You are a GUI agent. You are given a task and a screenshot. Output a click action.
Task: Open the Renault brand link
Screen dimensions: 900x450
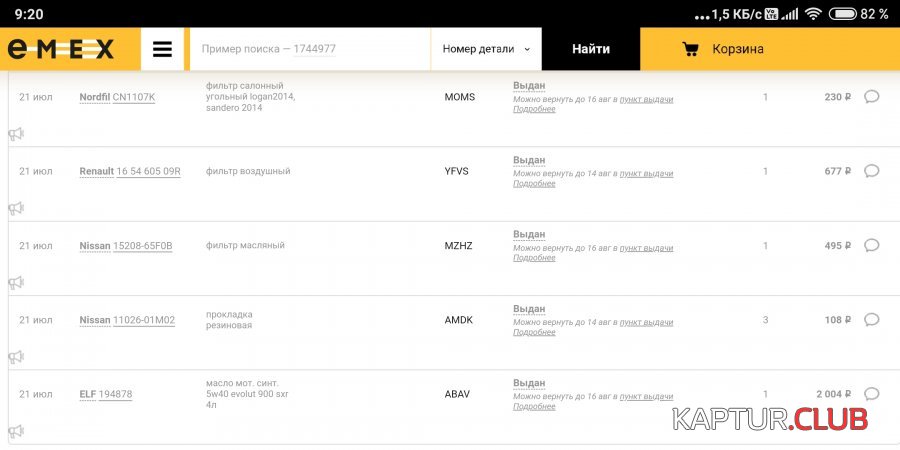click(96, 172)
